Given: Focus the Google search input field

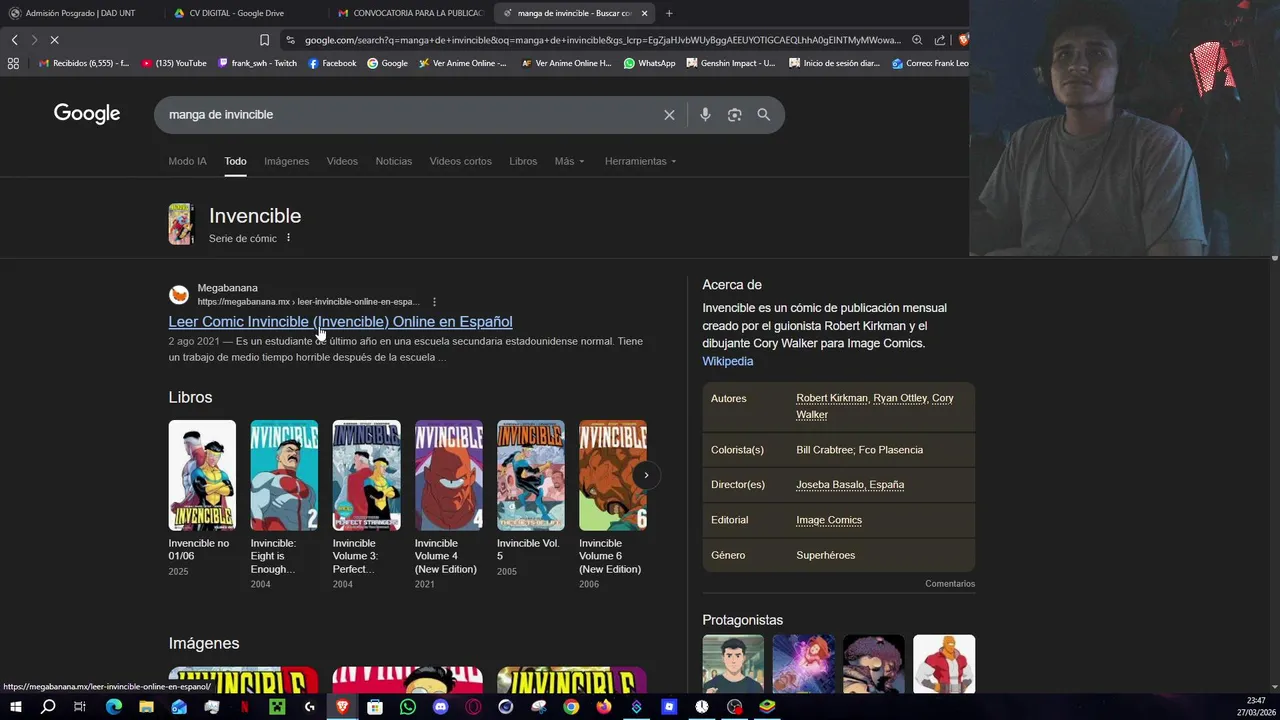Looking at the screenshot, I should coord(410,115).
